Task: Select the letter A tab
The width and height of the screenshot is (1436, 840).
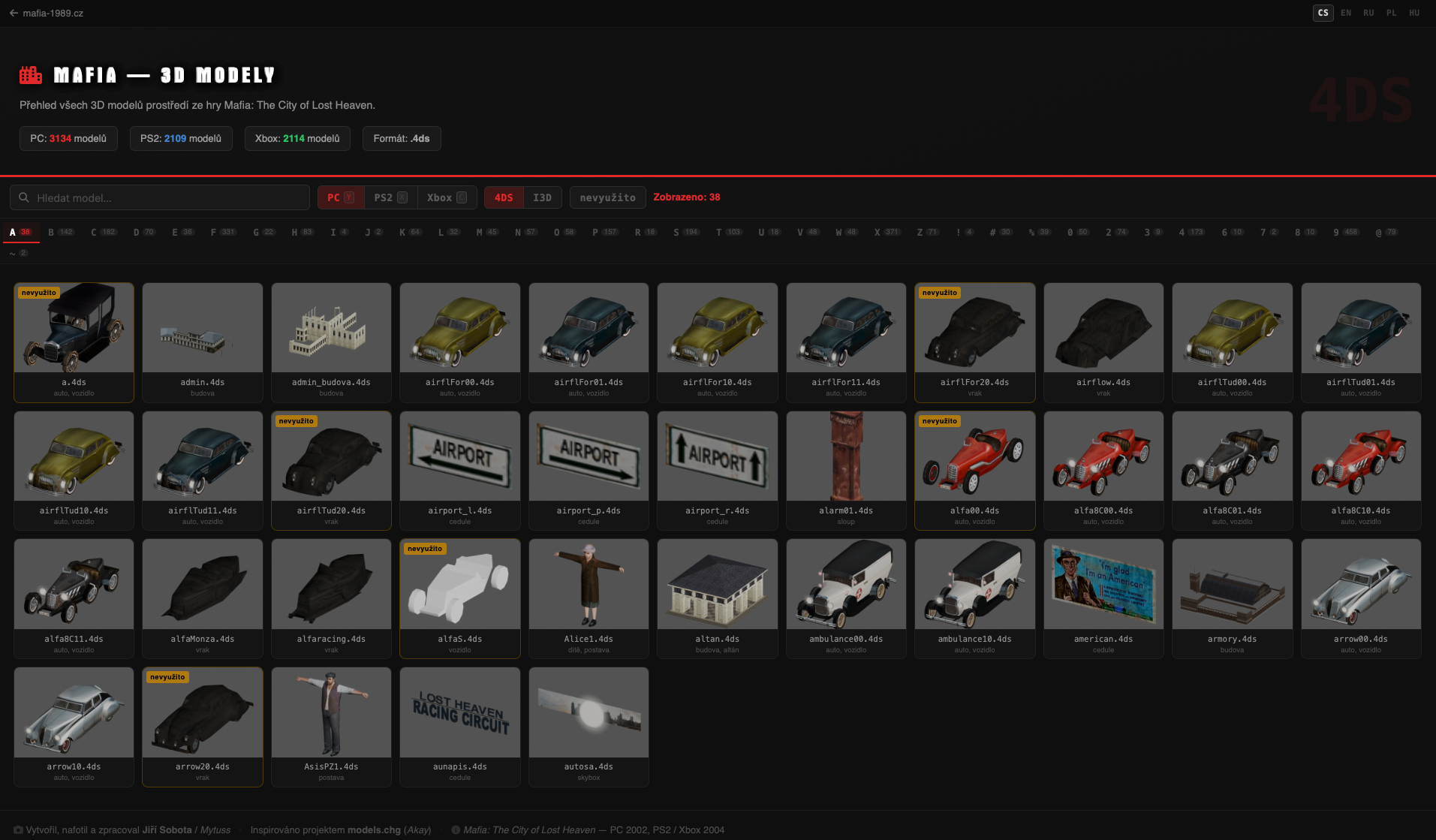Action: coord(20,232)
